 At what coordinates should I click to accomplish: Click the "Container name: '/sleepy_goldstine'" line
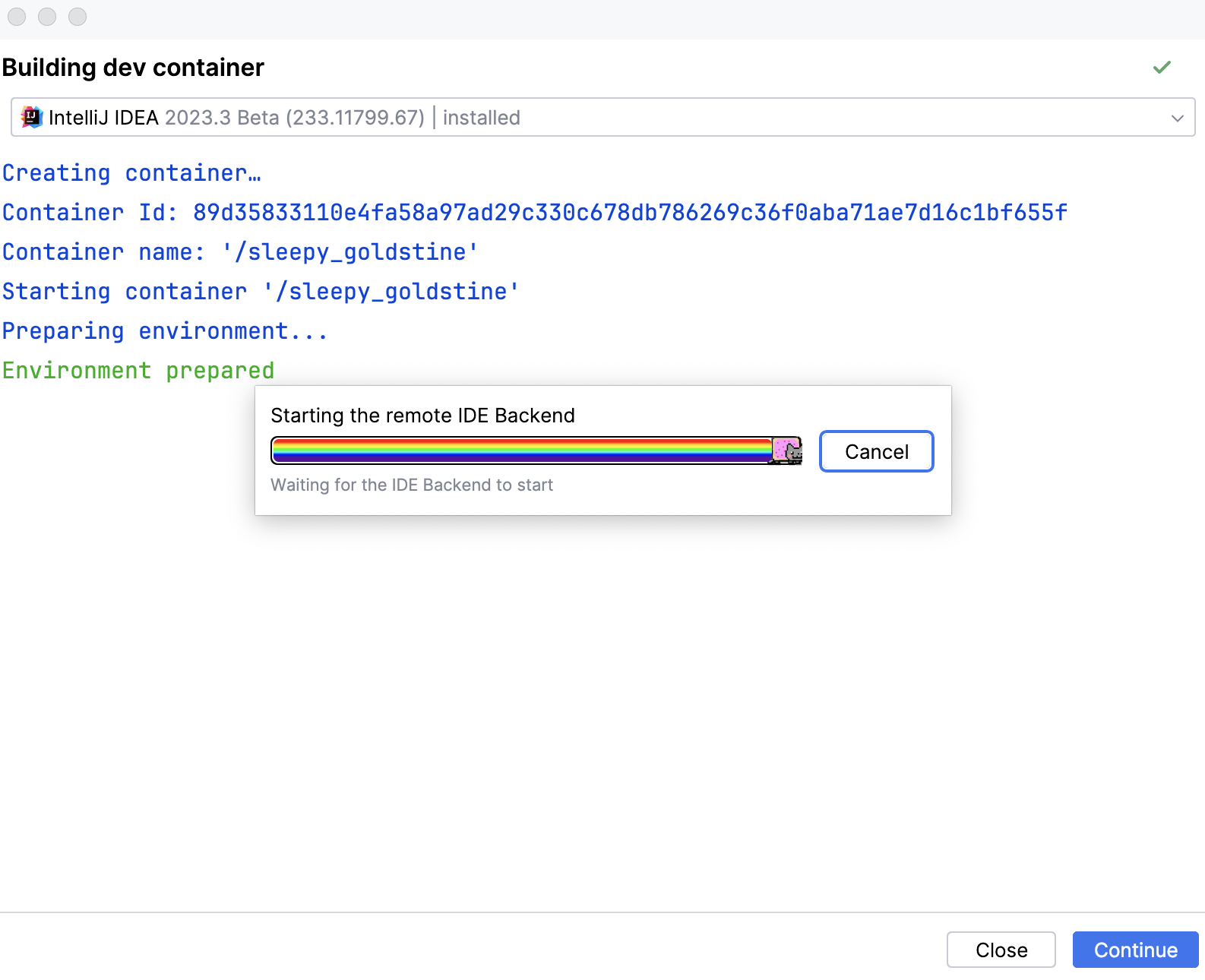[x=240, y=252]
